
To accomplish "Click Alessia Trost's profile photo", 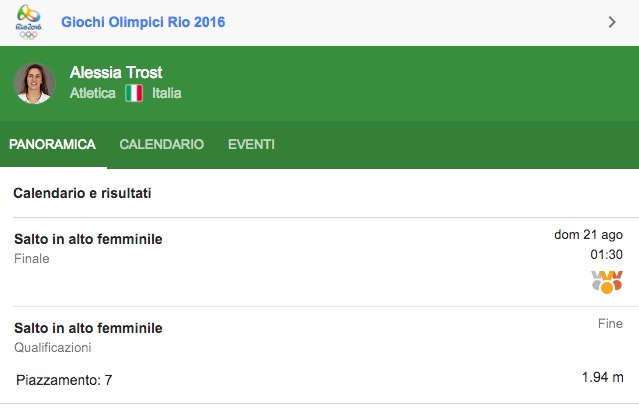I will pos(34,83).
